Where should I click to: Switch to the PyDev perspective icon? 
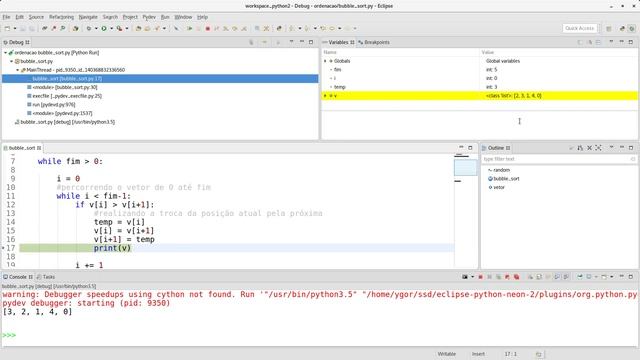click(622, 28)
